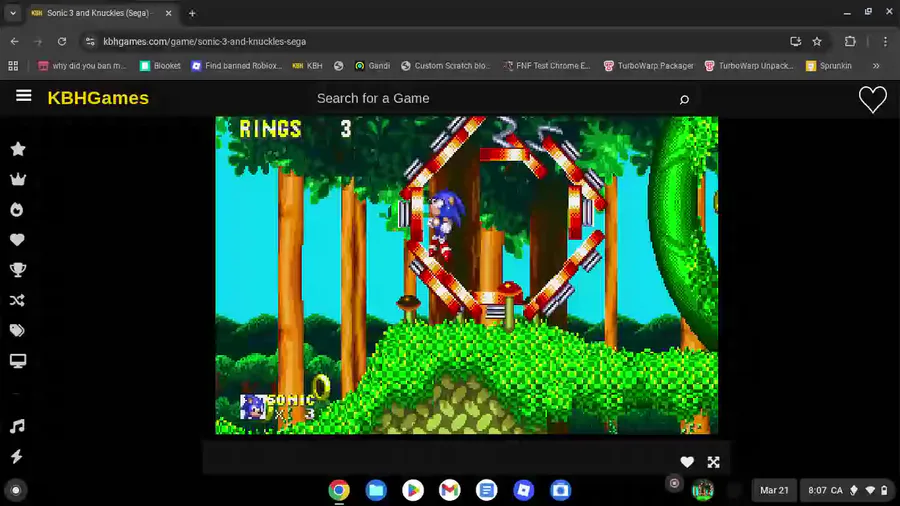Go back in browser history
This screenshot has width=900, height=506.
point(14,41)
